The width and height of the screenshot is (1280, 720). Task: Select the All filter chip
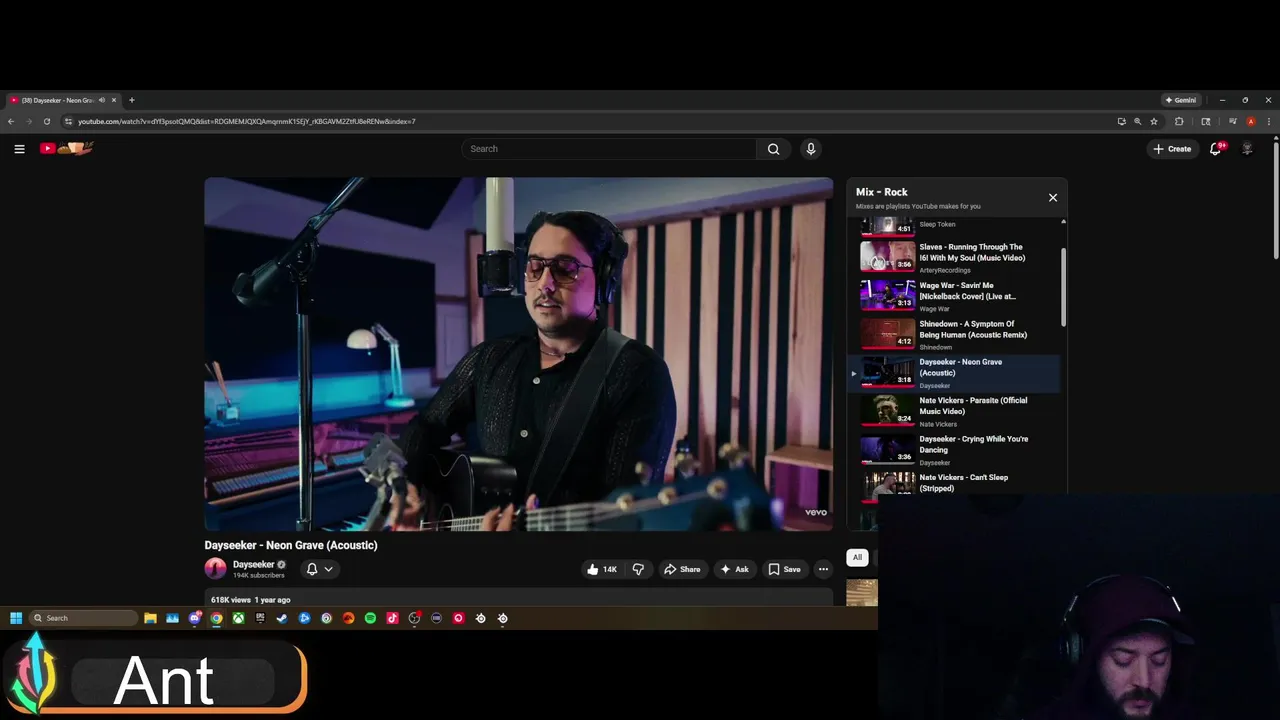(857, 557)
